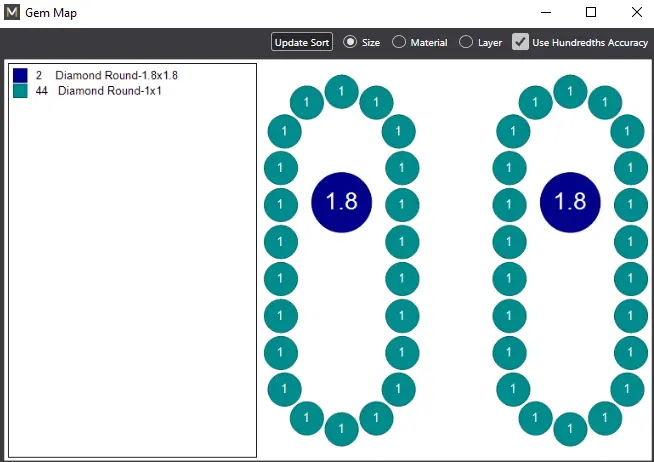Select the topmost teal gem of right ring

[x=570, y=92]
